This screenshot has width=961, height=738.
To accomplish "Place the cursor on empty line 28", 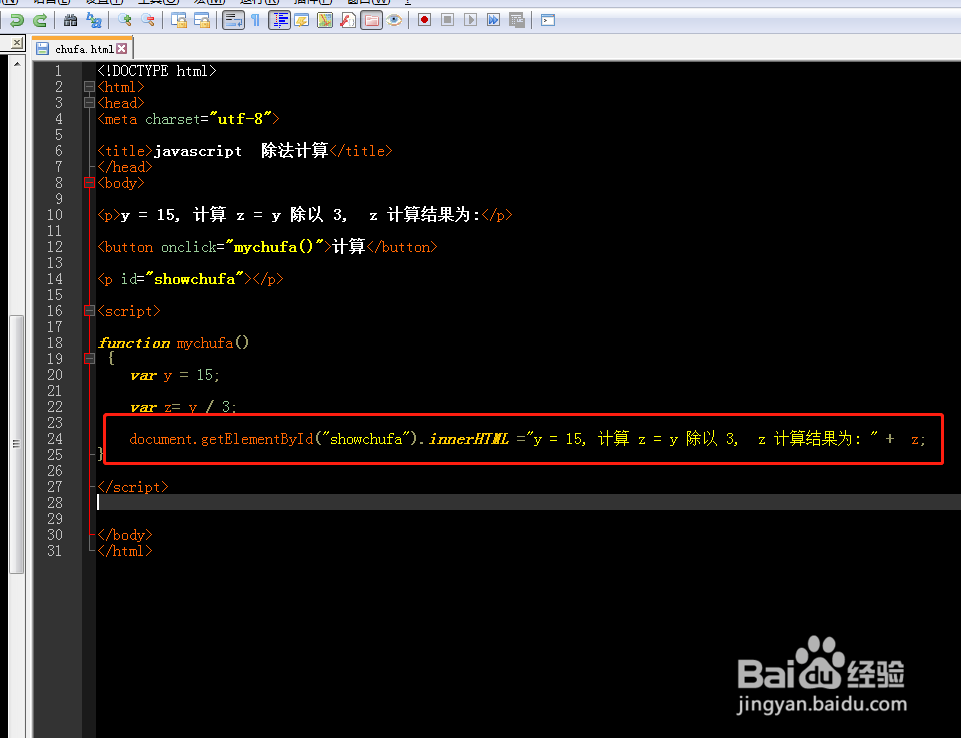I will 528,503.
